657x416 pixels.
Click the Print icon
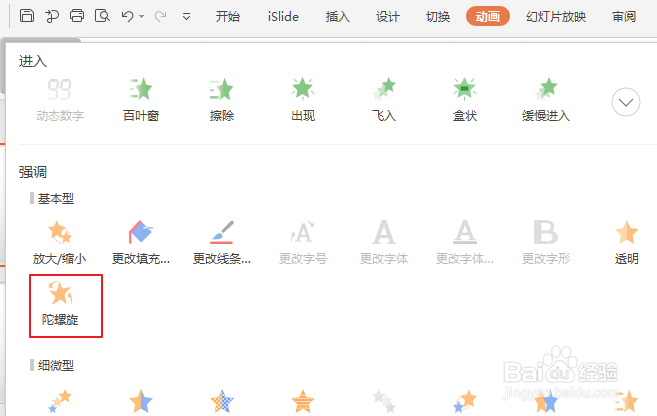coord(77,16)
